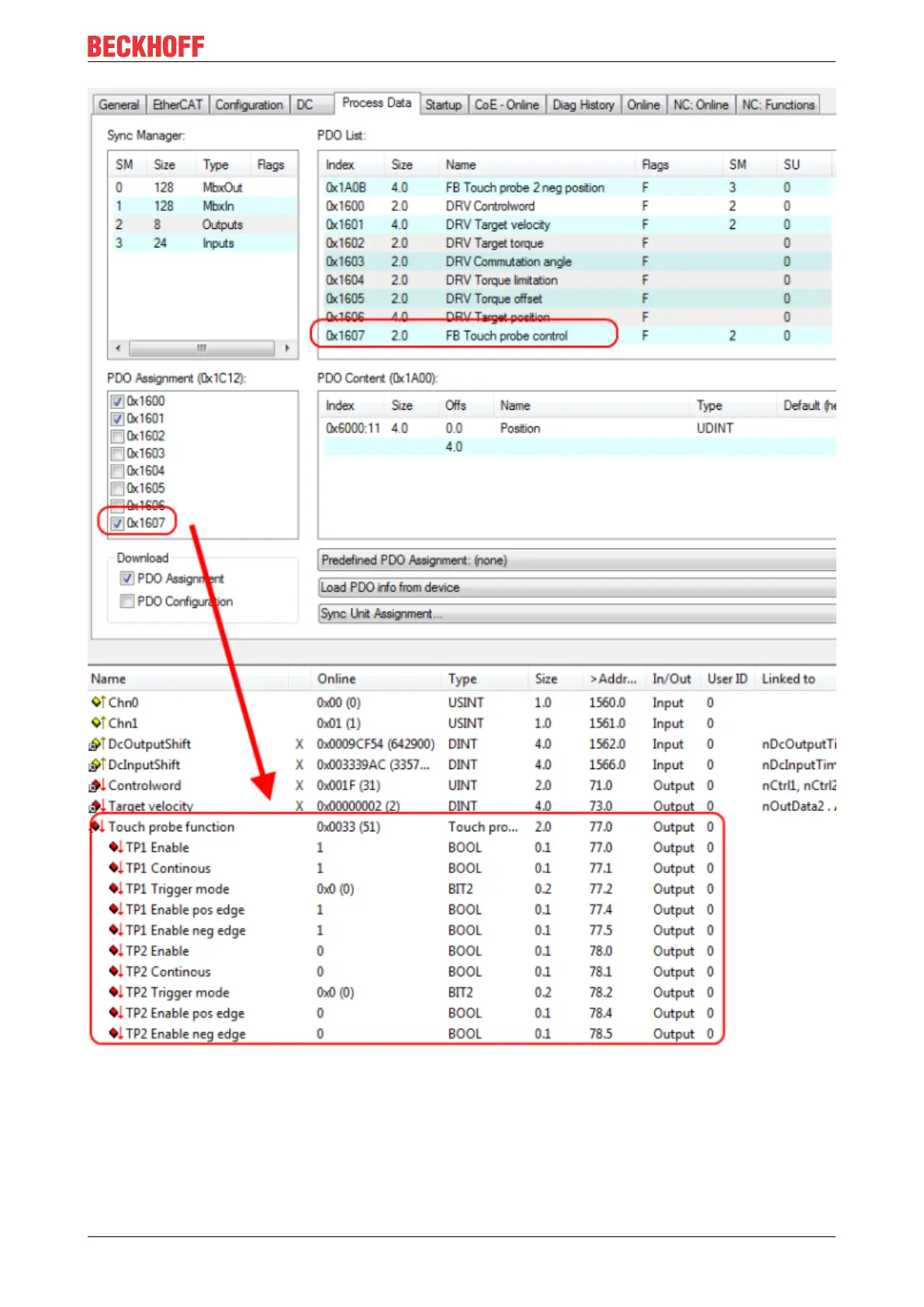
Task: Click the BECKHOFF logo
Action: click(146, 47)
